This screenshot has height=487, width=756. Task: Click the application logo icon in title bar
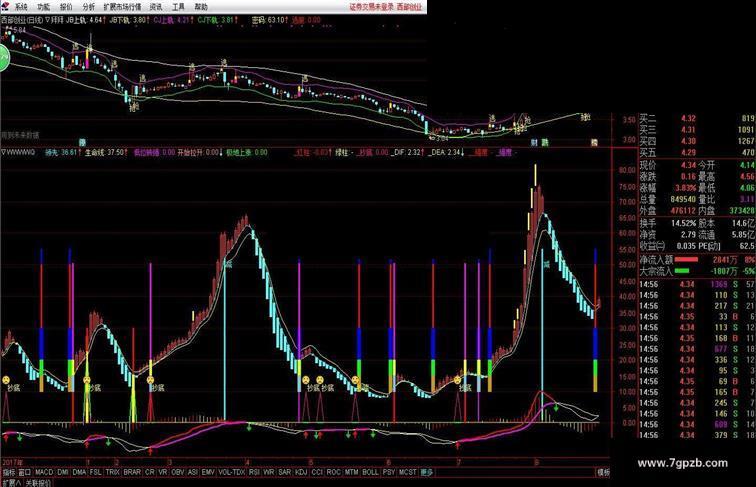pos(5,6)
